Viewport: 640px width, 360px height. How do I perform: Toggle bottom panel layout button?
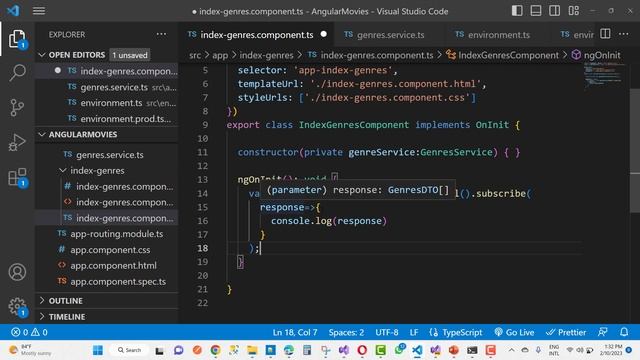(x=536, y=11)
